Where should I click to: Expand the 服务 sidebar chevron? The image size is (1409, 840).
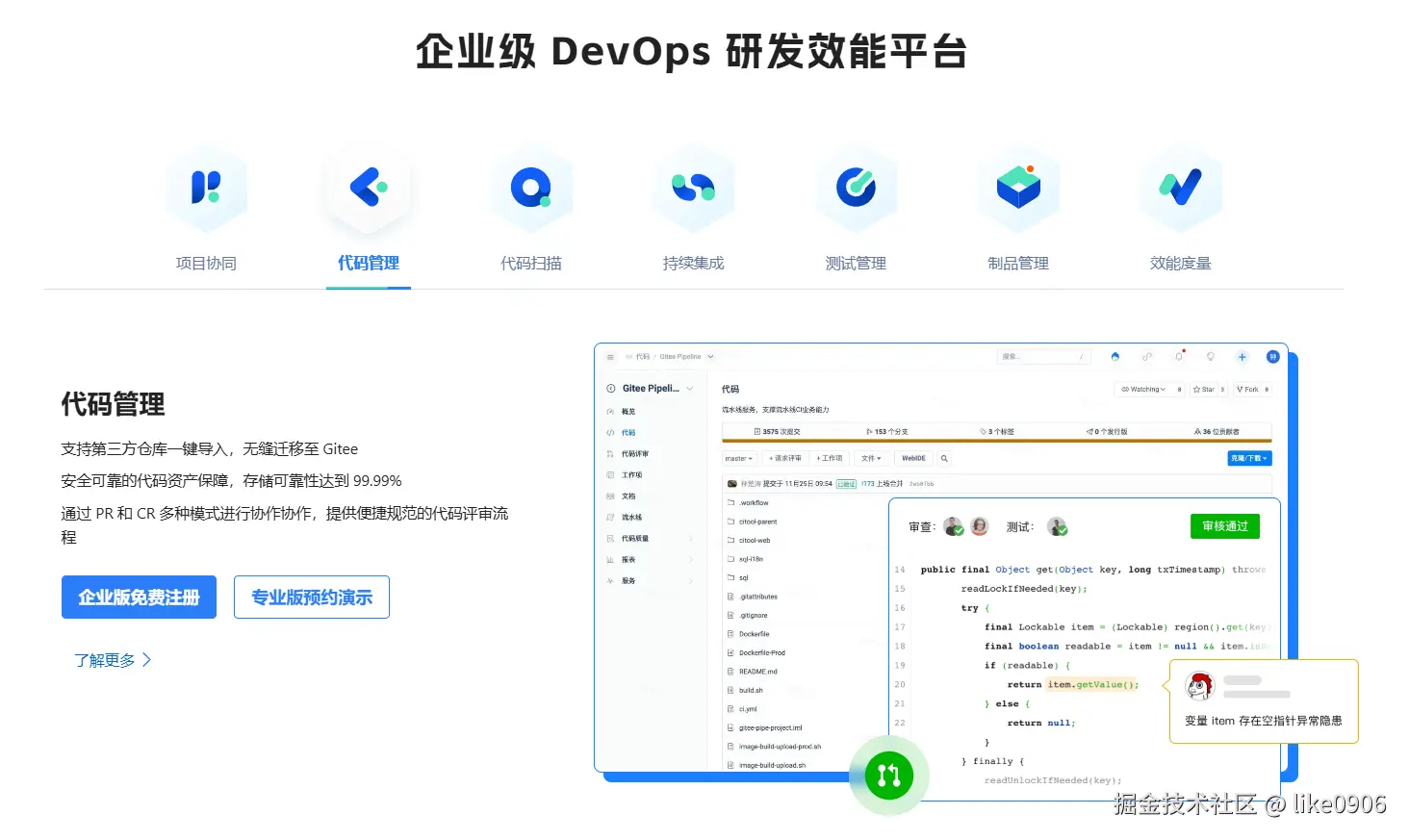pos(691,581)
